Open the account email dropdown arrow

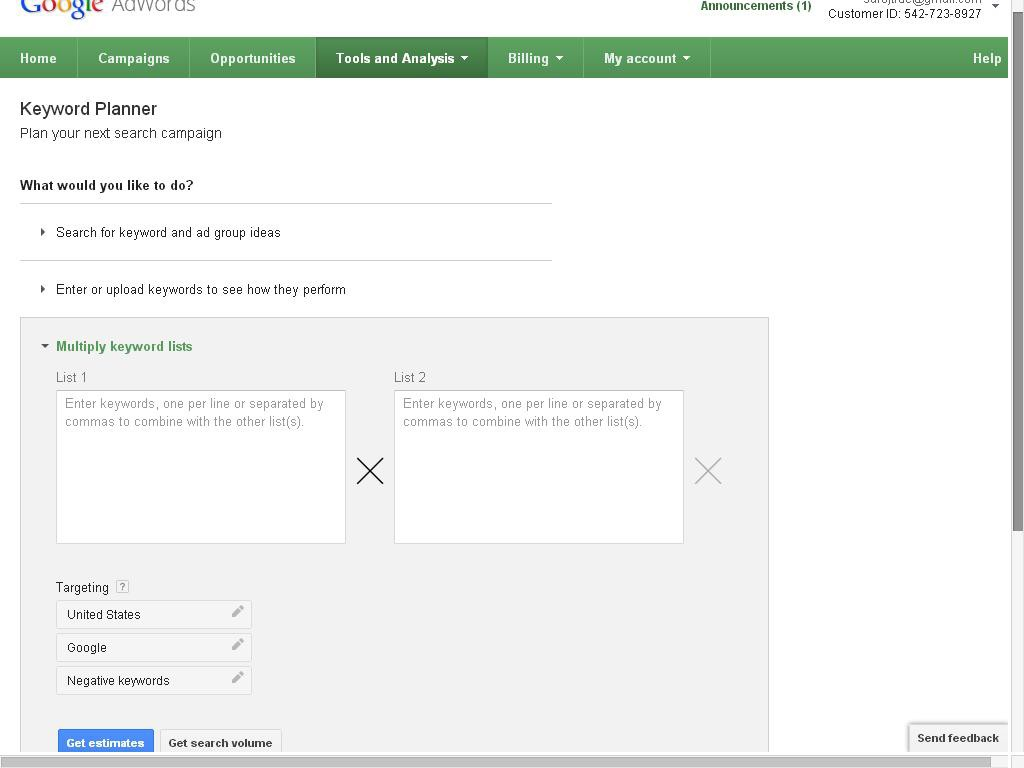[995, 7]
